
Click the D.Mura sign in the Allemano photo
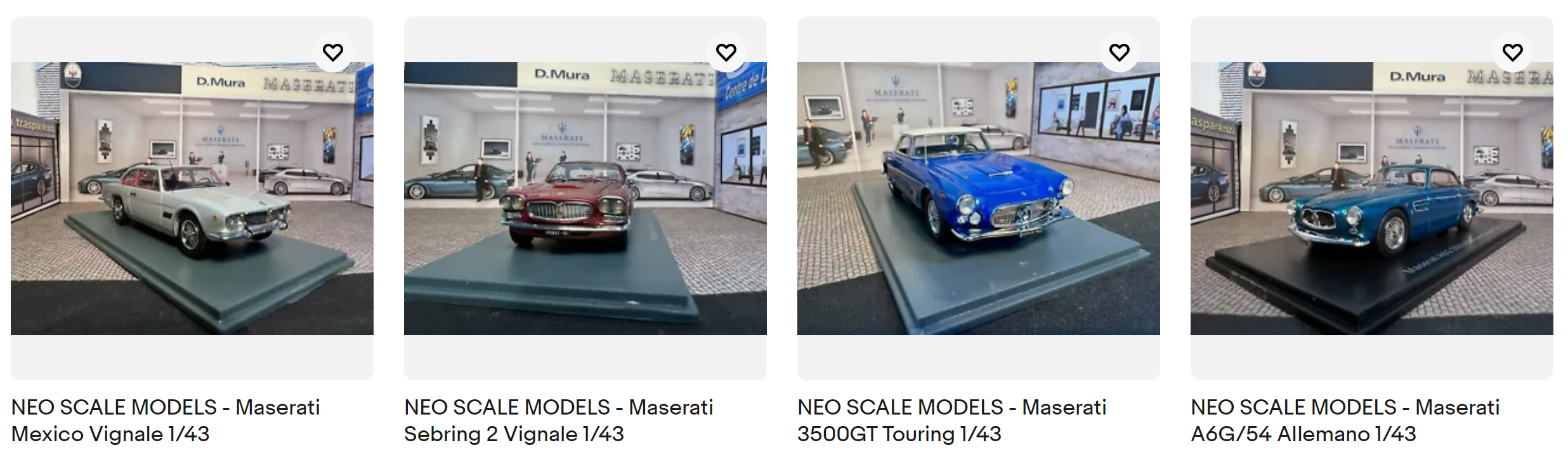[1418, 77]
